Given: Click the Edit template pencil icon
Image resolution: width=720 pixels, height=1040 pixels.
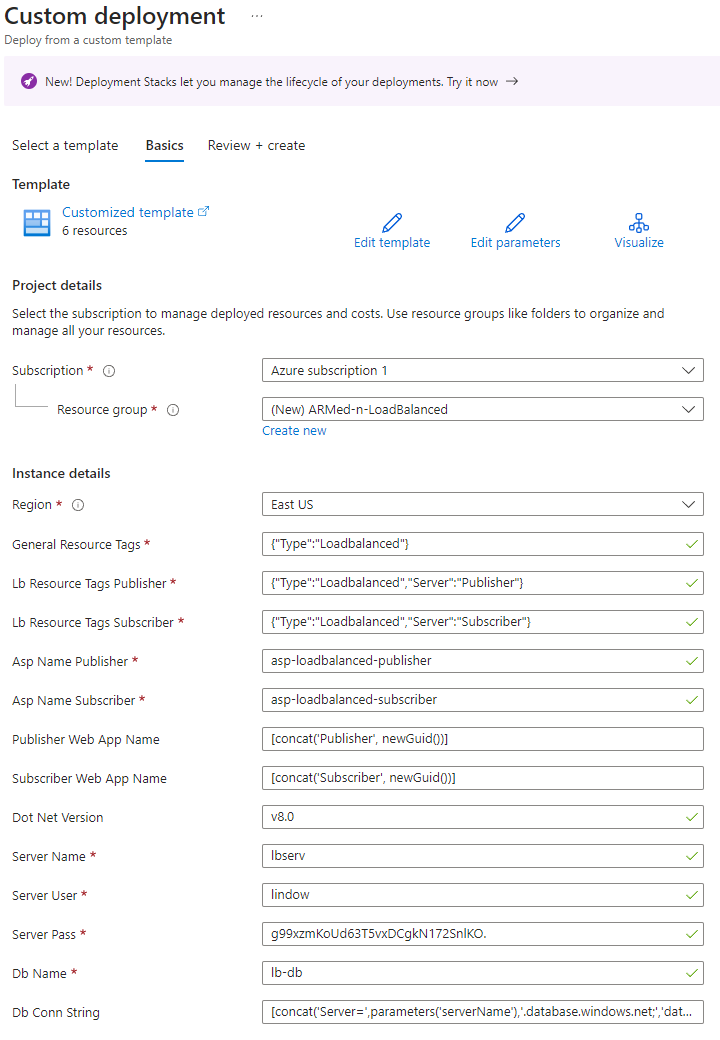Looking at the screenshot, I should tap(392, 222).
